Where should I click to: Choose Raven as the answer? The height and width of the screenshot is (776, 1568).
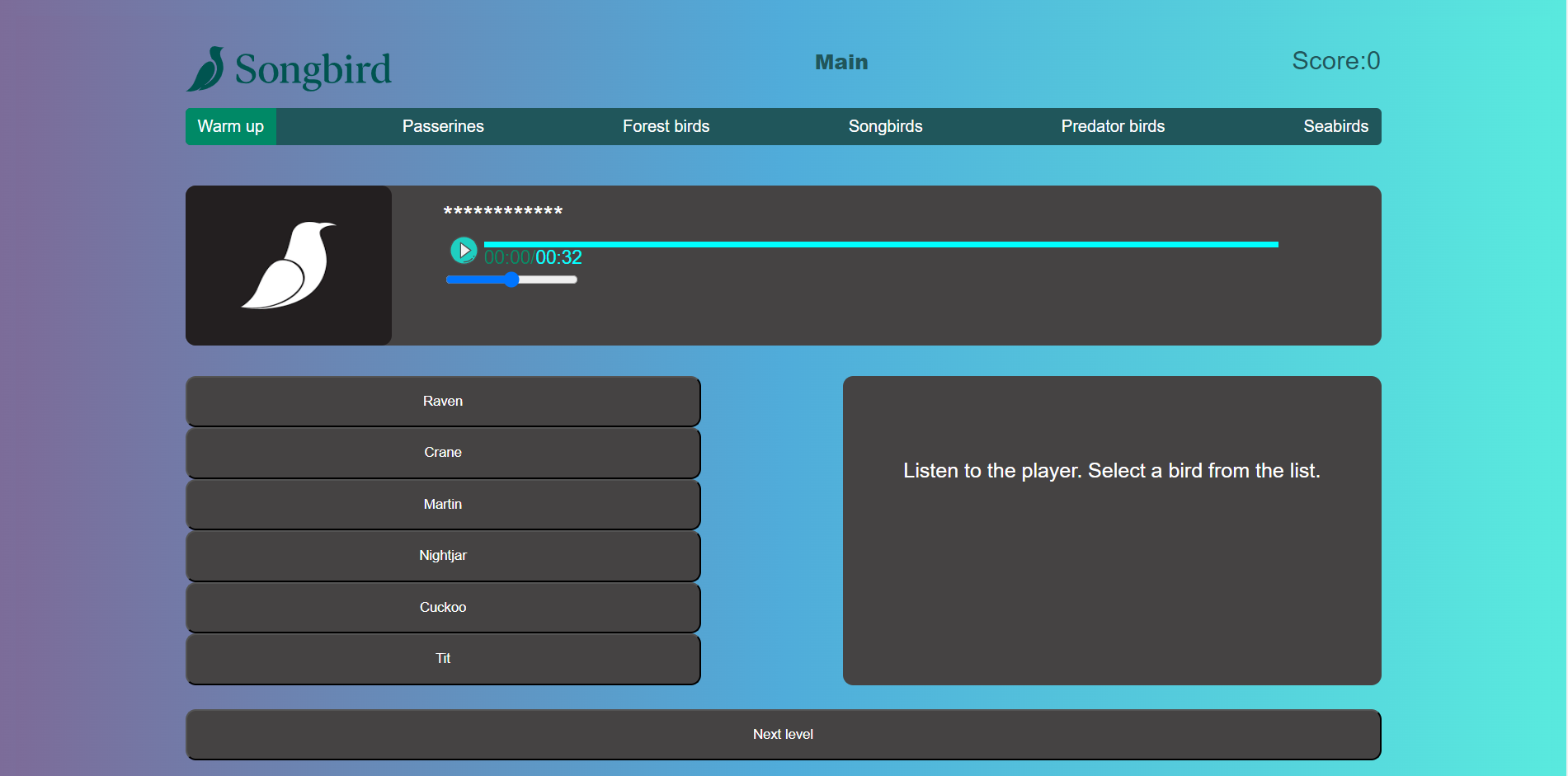[x=443, y=402]
